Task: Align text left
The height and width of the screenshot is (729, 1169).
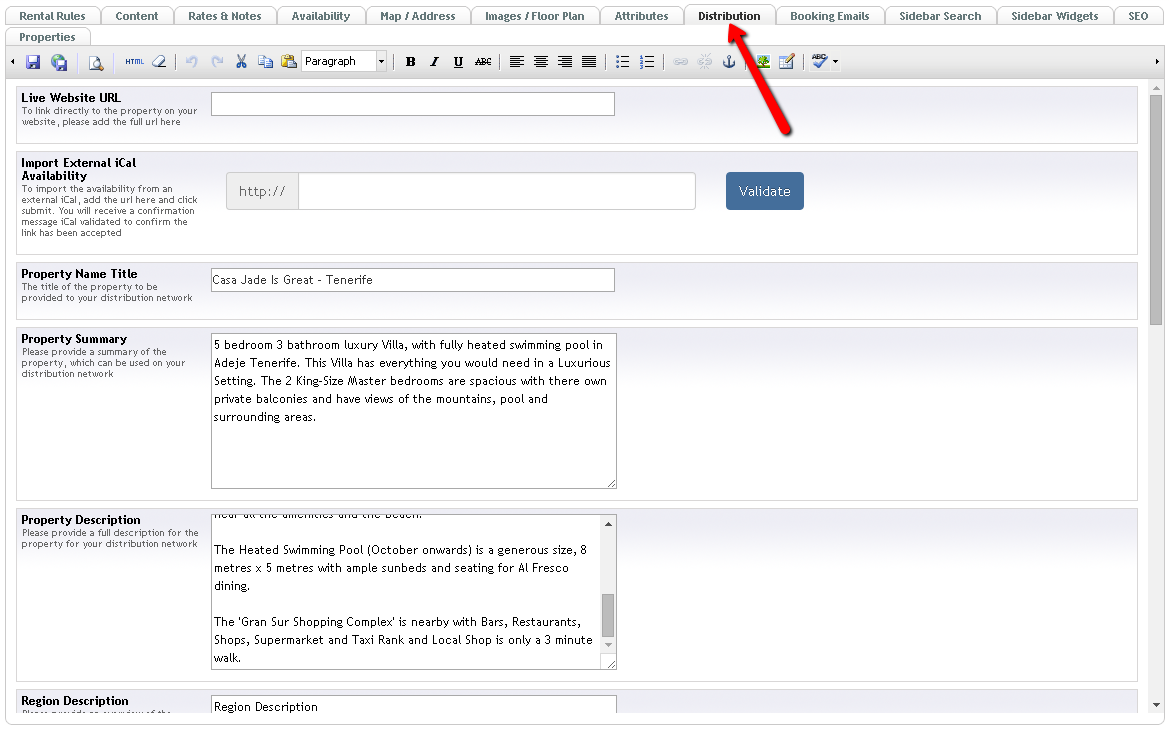Action: [x=517, y=62]
